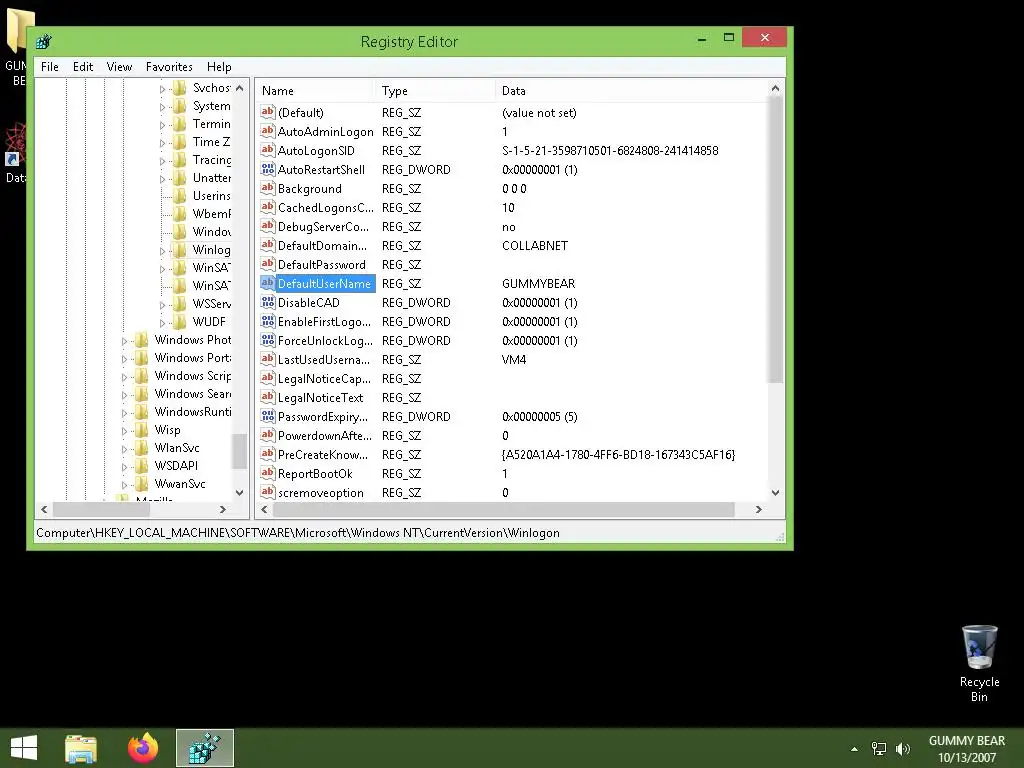Click the clock date in the taskbar

pos(967,758)
